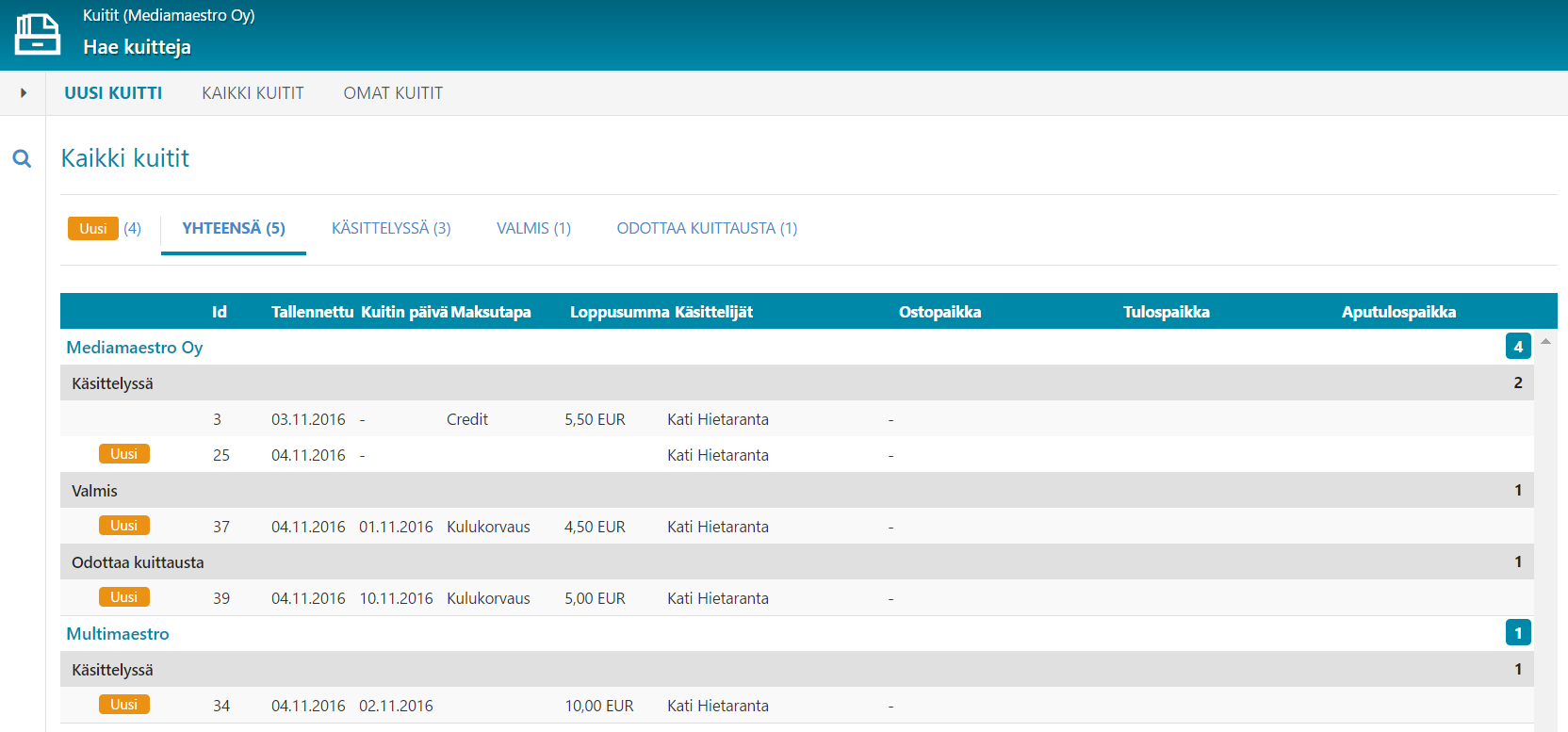
Task: Click the scrollbar up arrow
Action: 1545,341
